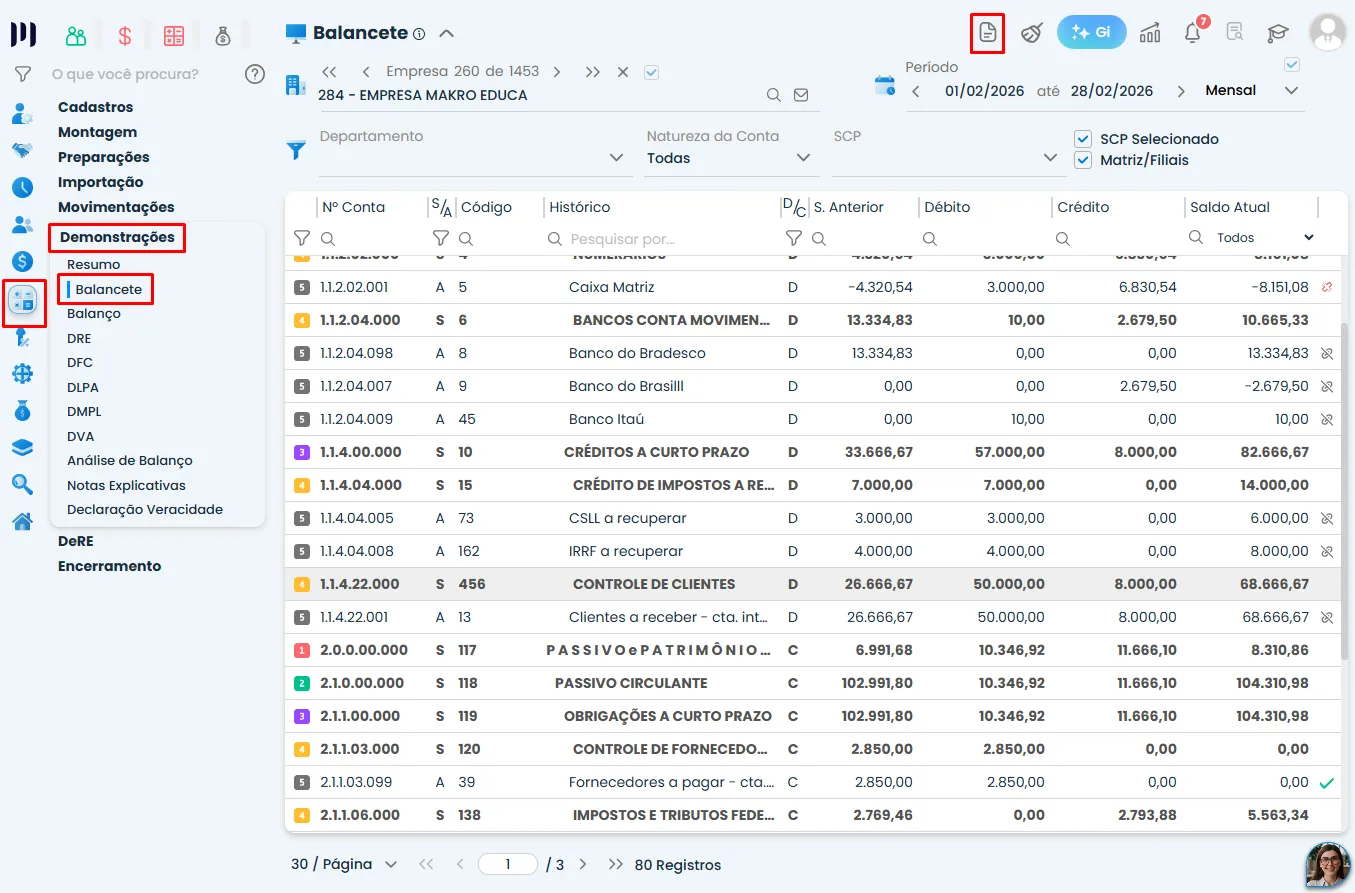Collapse the Balancete header chevron
This screenshot has width=1355, height=893.
[447, 33]
